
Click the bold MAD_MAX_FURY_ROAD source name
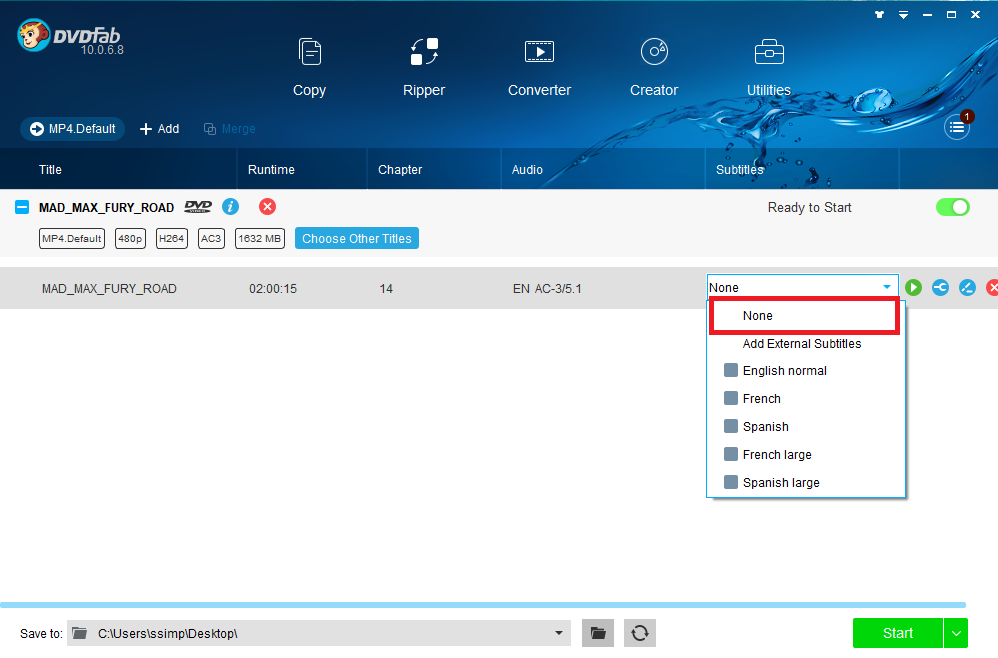(106, 207)
